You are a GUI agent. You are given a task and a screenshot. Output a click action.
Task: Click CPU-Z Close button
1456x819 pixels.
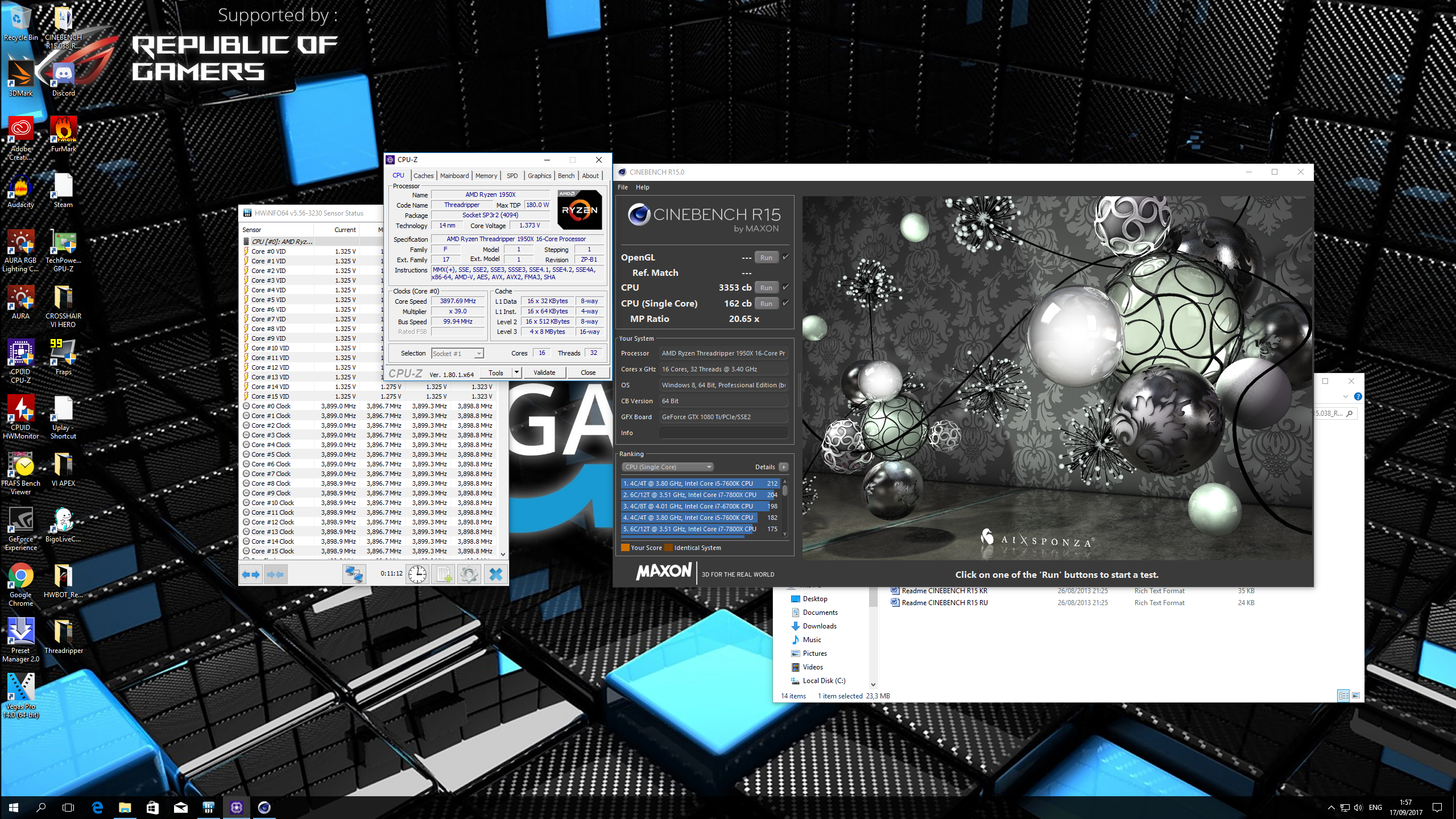(588, 373)
